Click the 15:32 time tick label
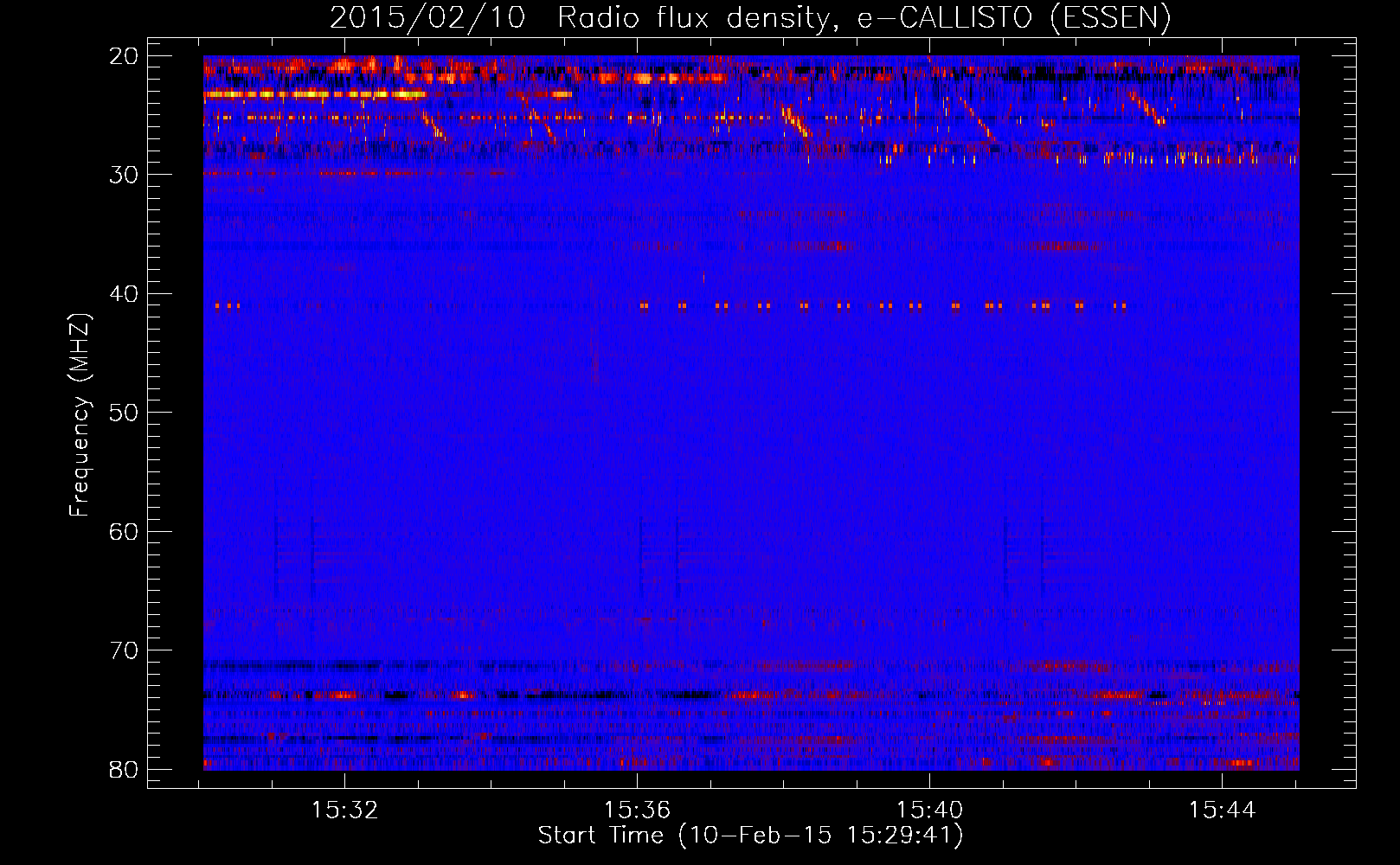Screen dimensions: 1400x865 (345, 811)
